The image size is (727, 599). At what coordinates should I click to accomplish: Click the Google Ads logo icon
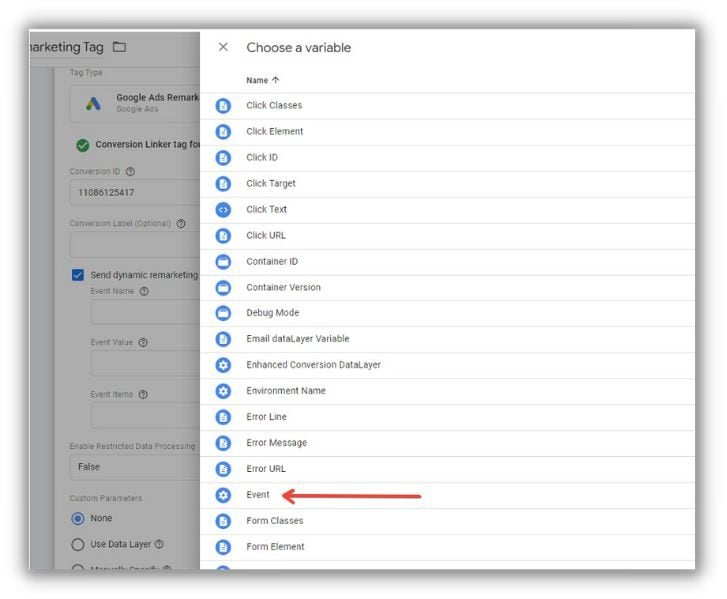click(93, 103)
